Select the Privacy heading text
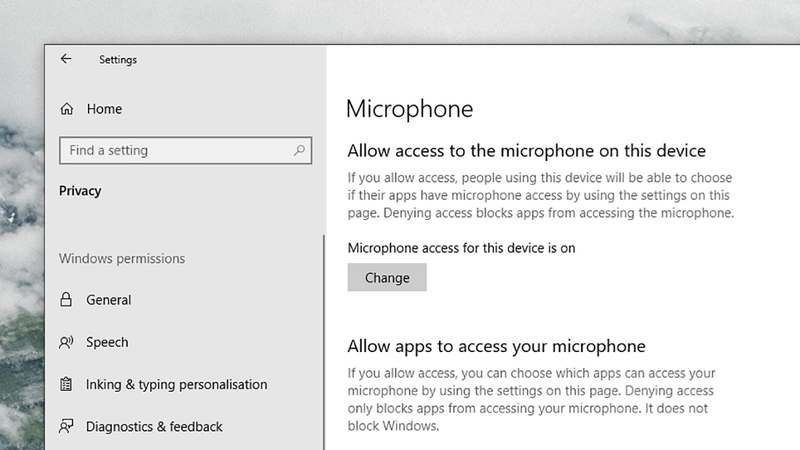800x450 pixels. coord(80,191)
